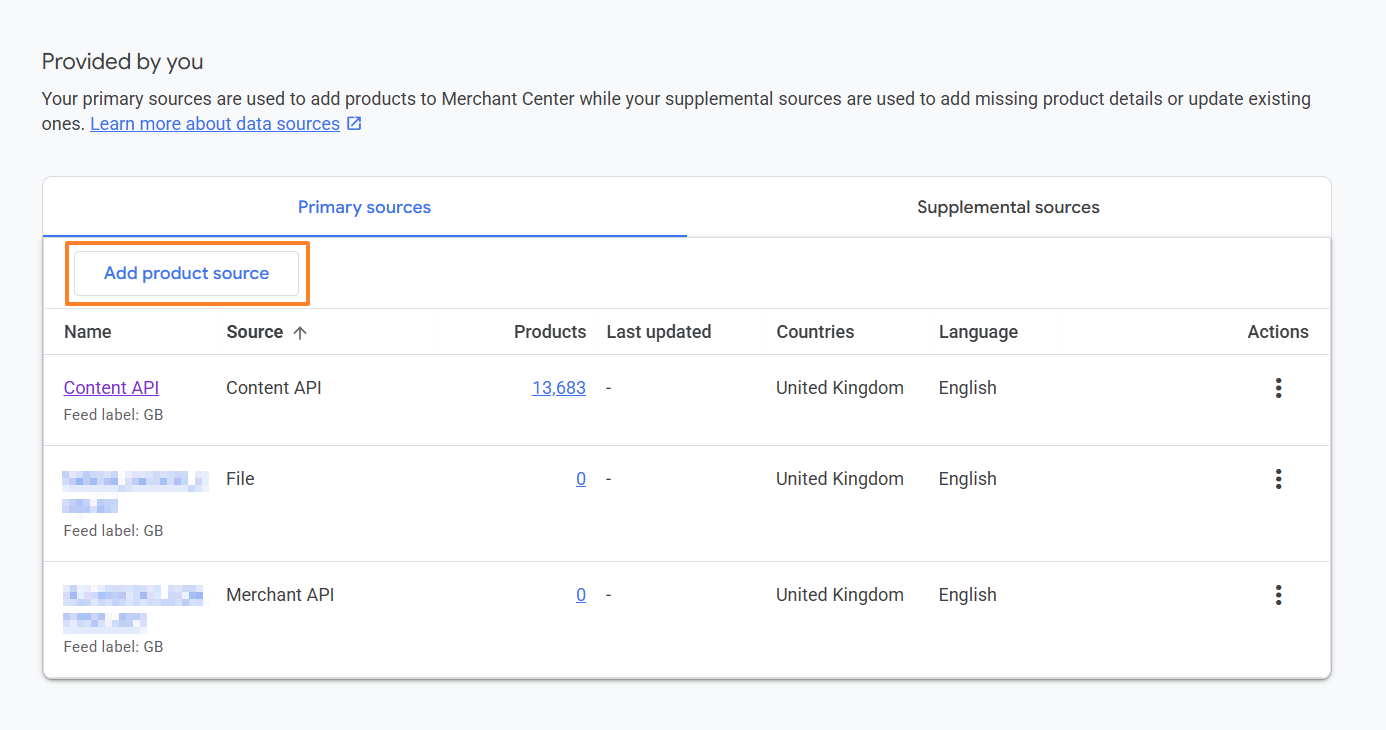Sort table by Products column header
The width and height of the screenshot is (1386, 730).
click(550, 332)
